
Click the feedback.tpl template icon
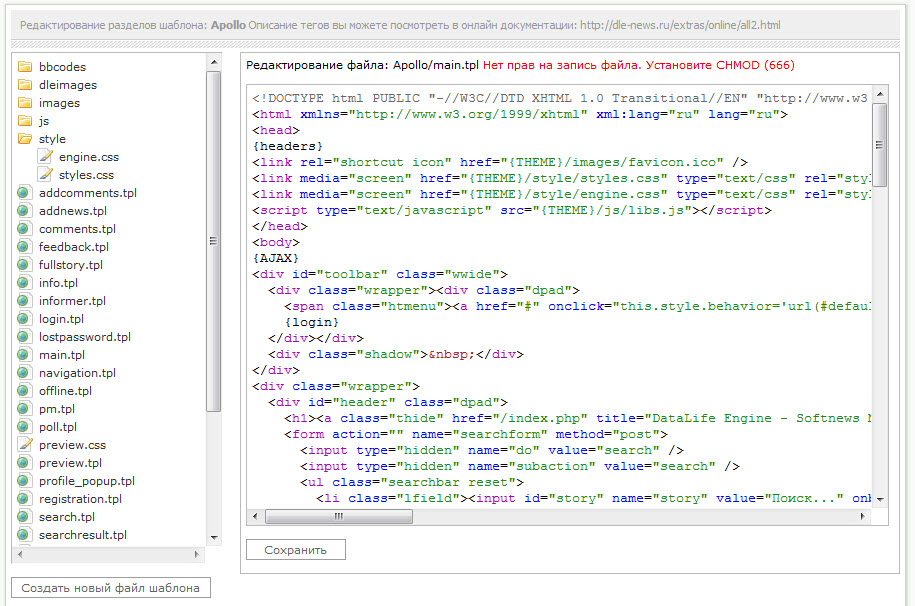tap(24, 246)
